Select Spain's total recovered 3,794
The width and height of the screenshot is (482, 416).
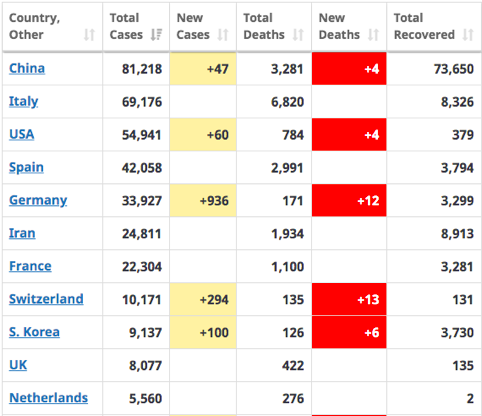[x=457, y=168]
